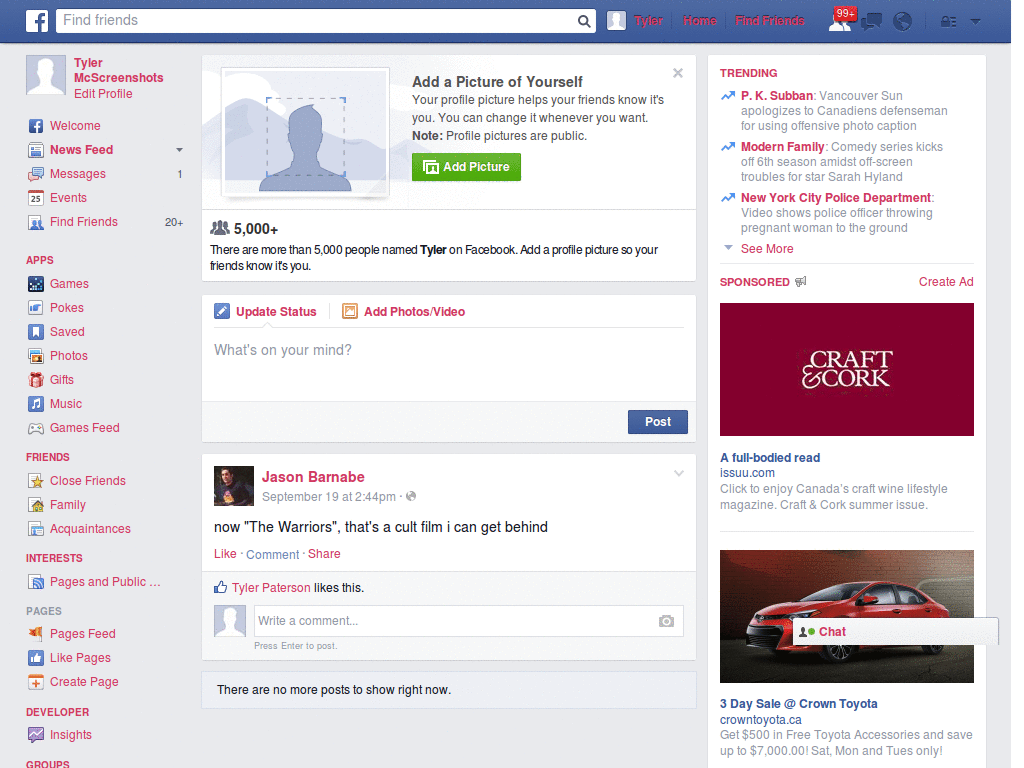Image resolution: width=1024 pixels, height=768 pixels.
Task: Click Edit Profile link
Action: [103, 94]
